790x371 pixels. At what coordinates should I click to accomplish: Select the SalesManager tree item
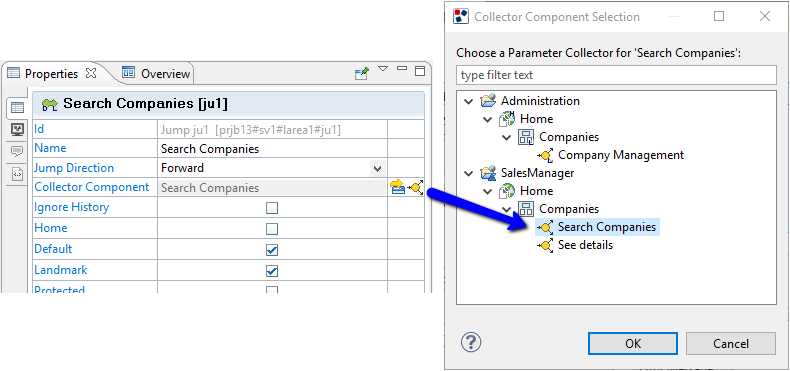[x=538, y=173]
